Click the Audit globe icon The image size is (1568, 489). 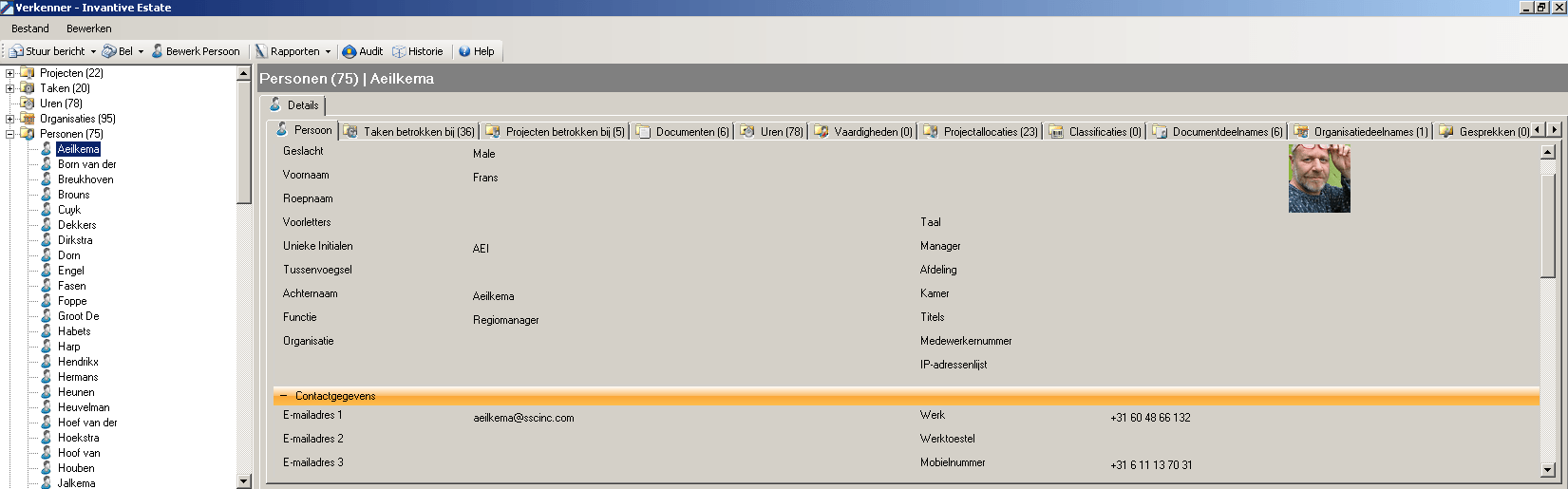pyautogui.click(x=349, y=51)
